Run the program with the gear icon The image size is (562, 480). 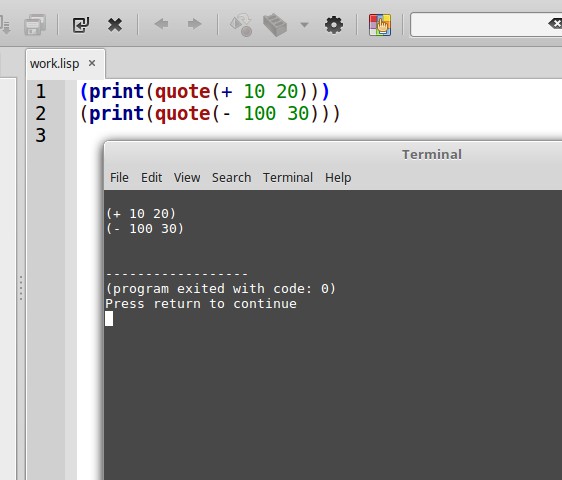(334, 25)
